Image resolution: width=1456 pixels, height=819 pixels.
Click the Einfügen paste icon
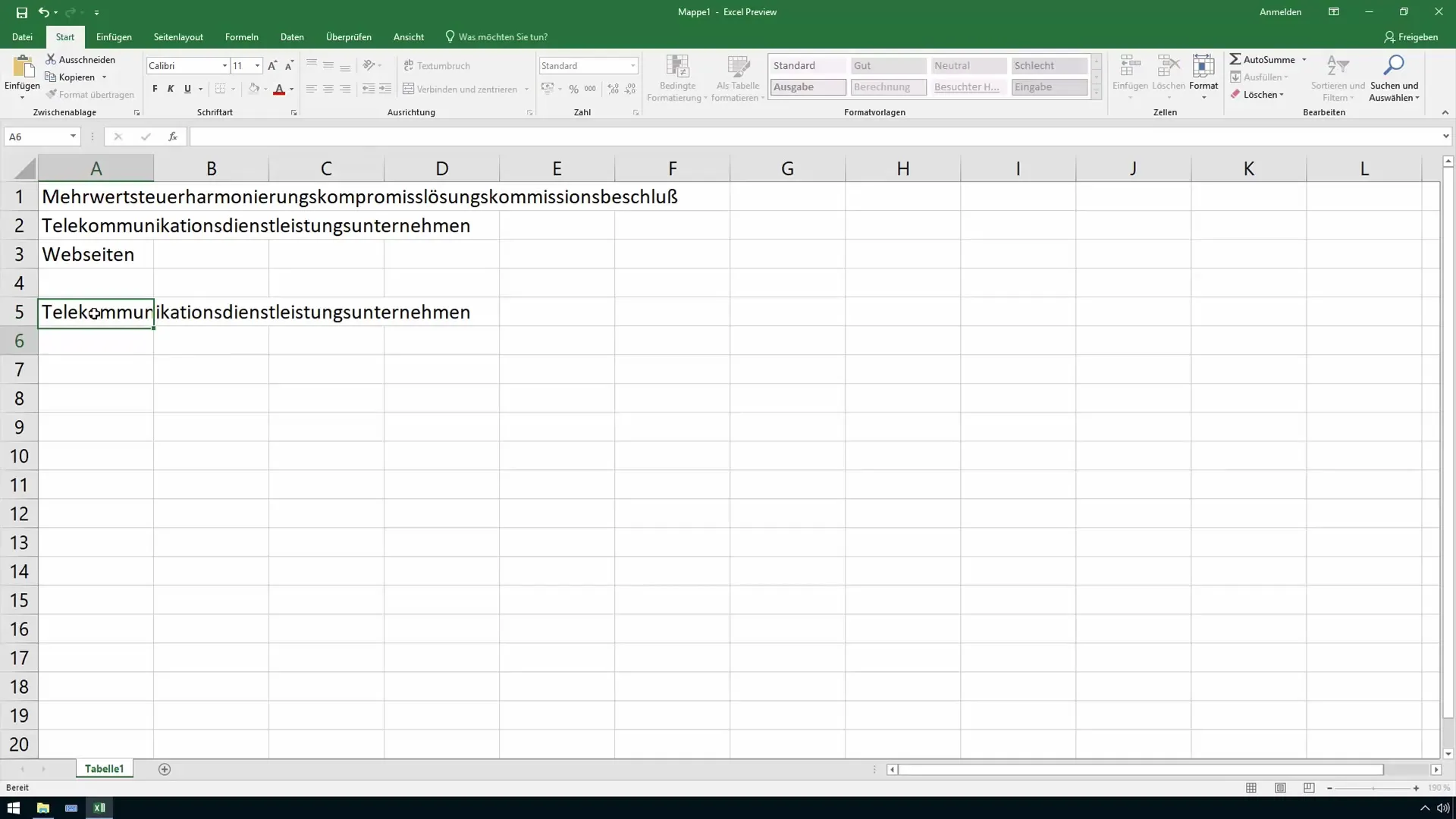[x=23, y=67]
